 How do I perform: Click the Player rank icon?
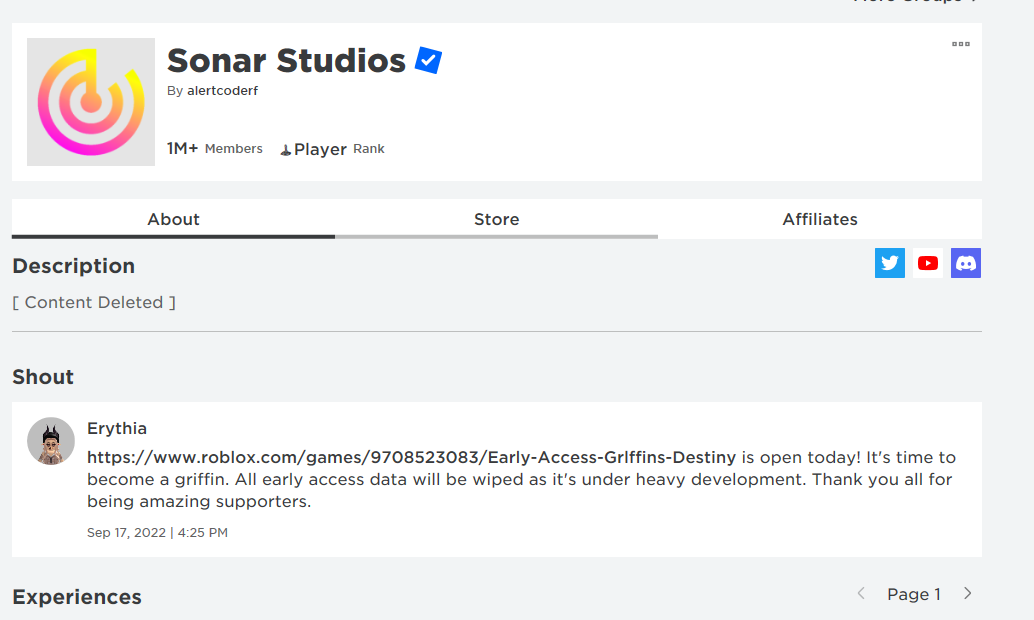tap(286, 149)
